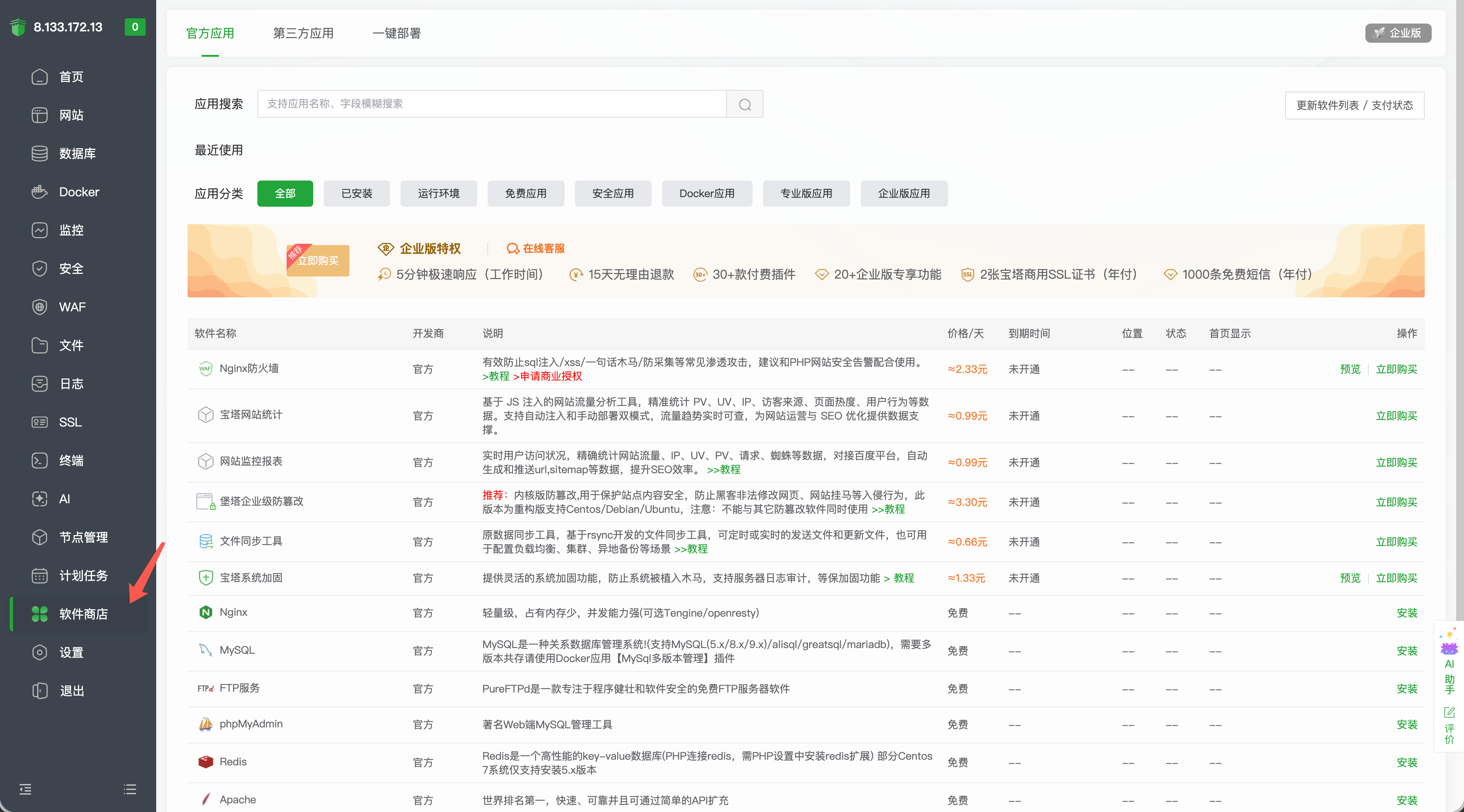Click 安装 for FTP服务
Image resolution: width=1464 pixels, height=812 pixels.
(1407, 689)
